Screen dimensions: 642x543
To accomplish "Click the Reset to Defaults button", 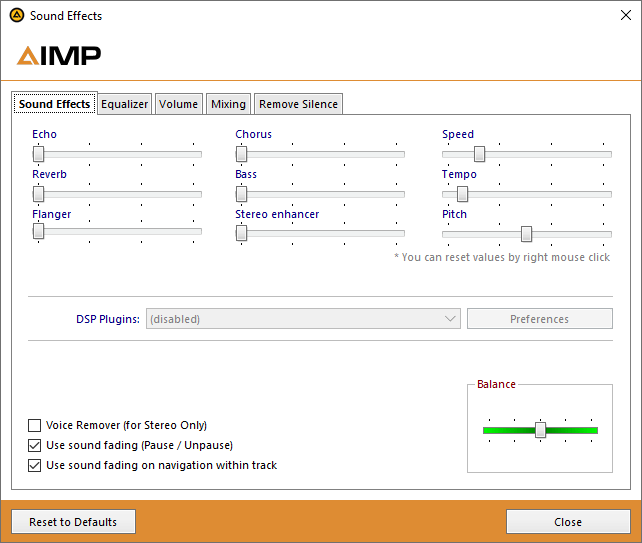I will coord(73,522).
